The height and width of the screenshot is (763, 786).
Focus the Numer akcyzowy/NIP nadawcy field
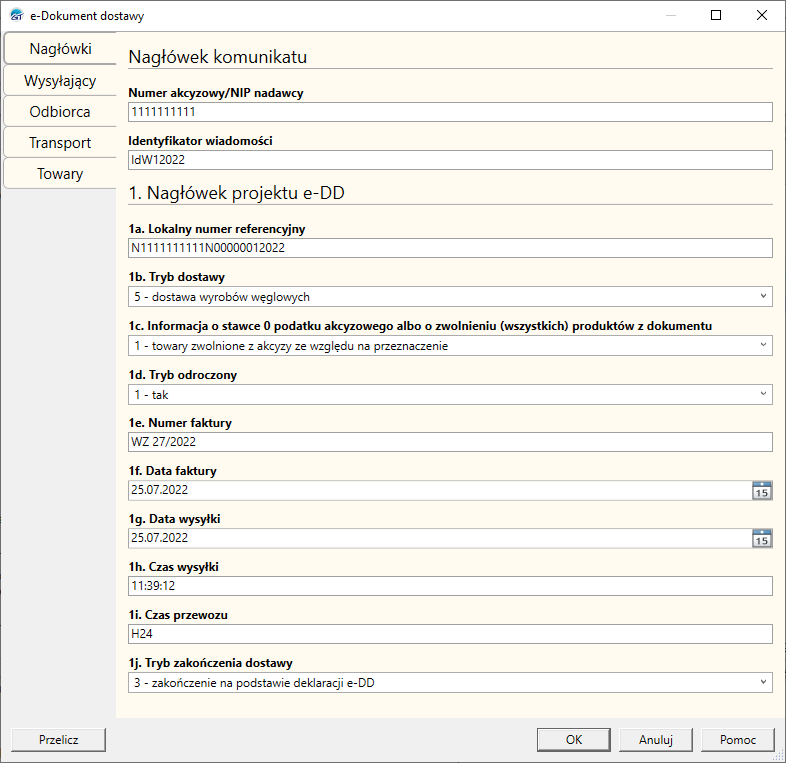450,112
